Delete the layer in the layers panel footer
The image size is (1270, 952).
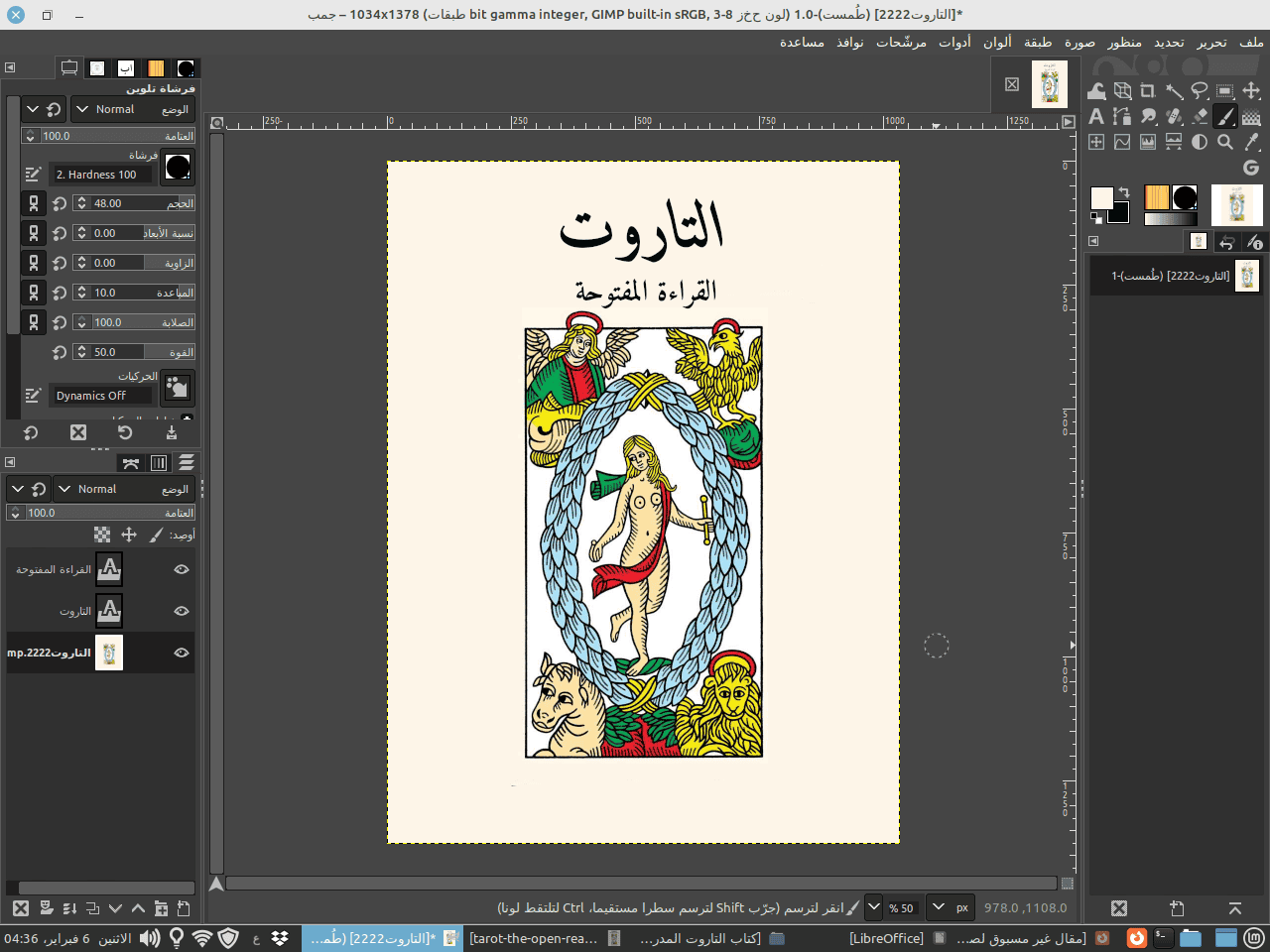click(20, 908)
